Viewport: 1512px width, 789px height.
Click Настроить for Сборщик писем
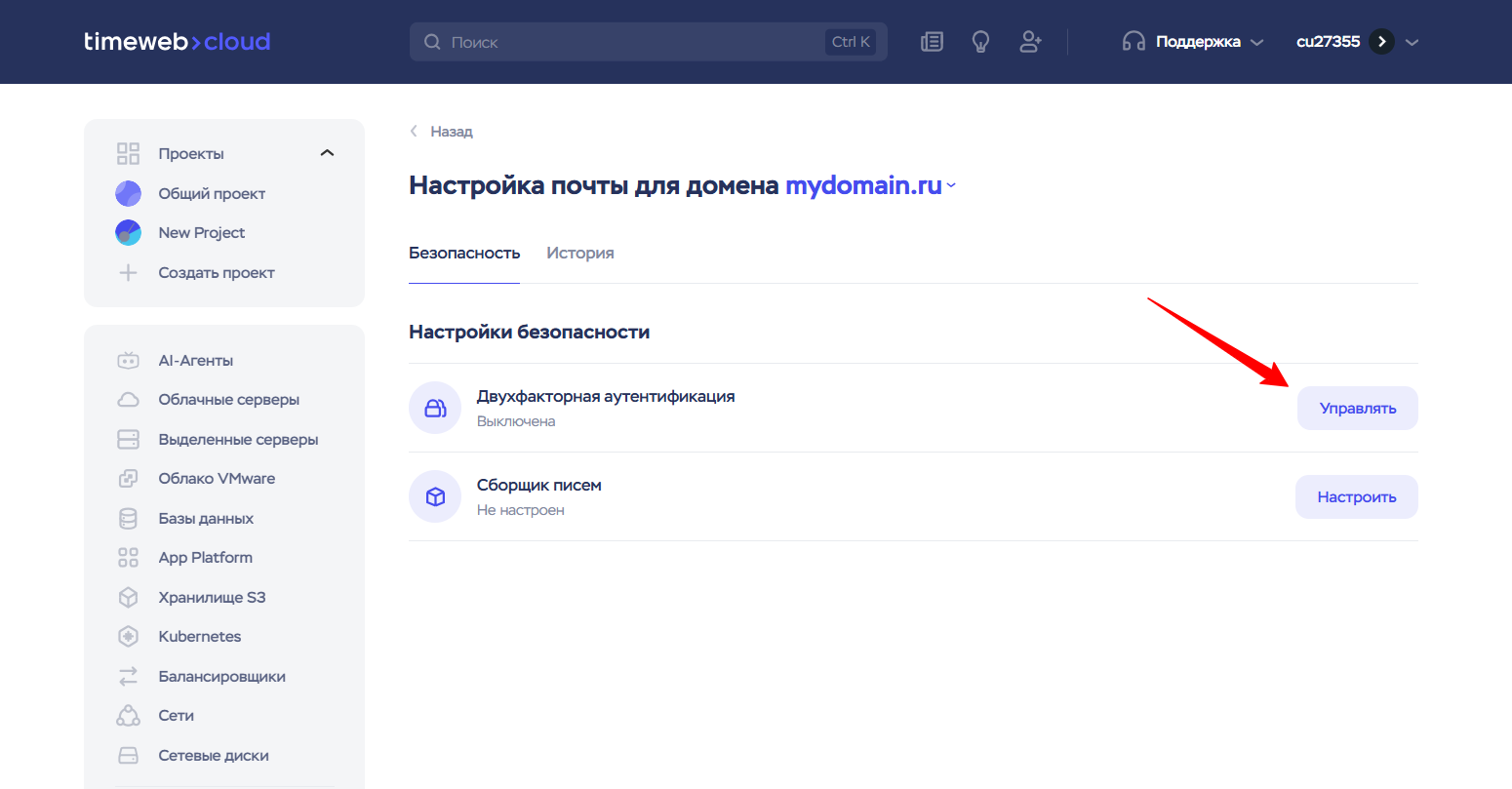coord(1356,497)
